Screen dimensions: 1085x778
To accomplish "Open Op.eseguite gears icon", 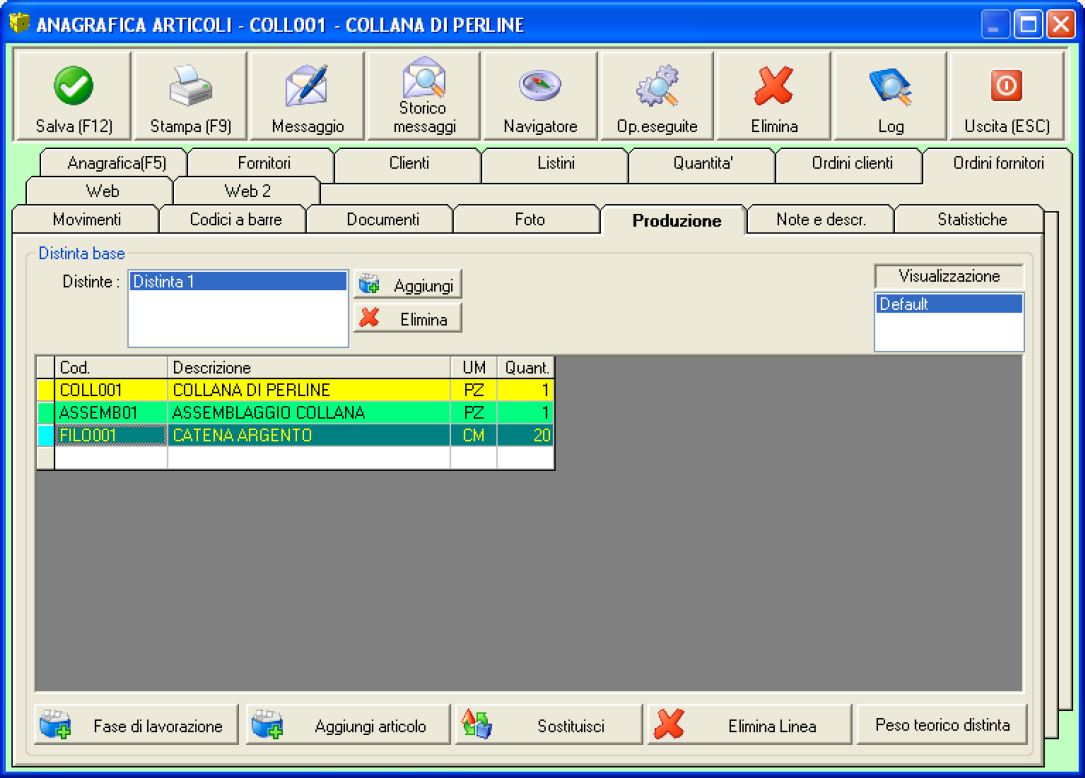I will pos(657,86).
